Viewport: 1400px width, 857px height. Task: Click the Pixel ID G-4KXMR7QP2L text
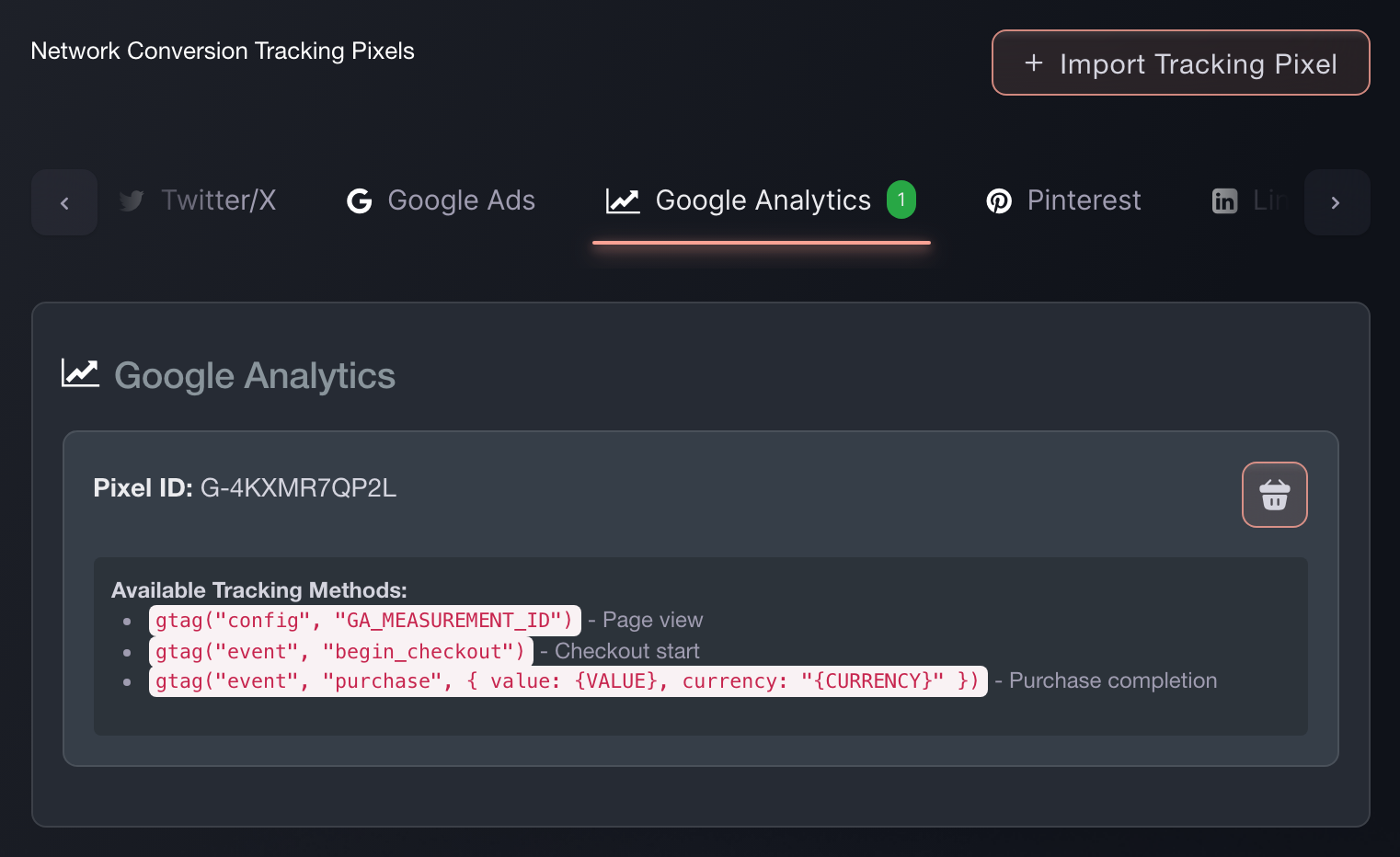(245, 487)
